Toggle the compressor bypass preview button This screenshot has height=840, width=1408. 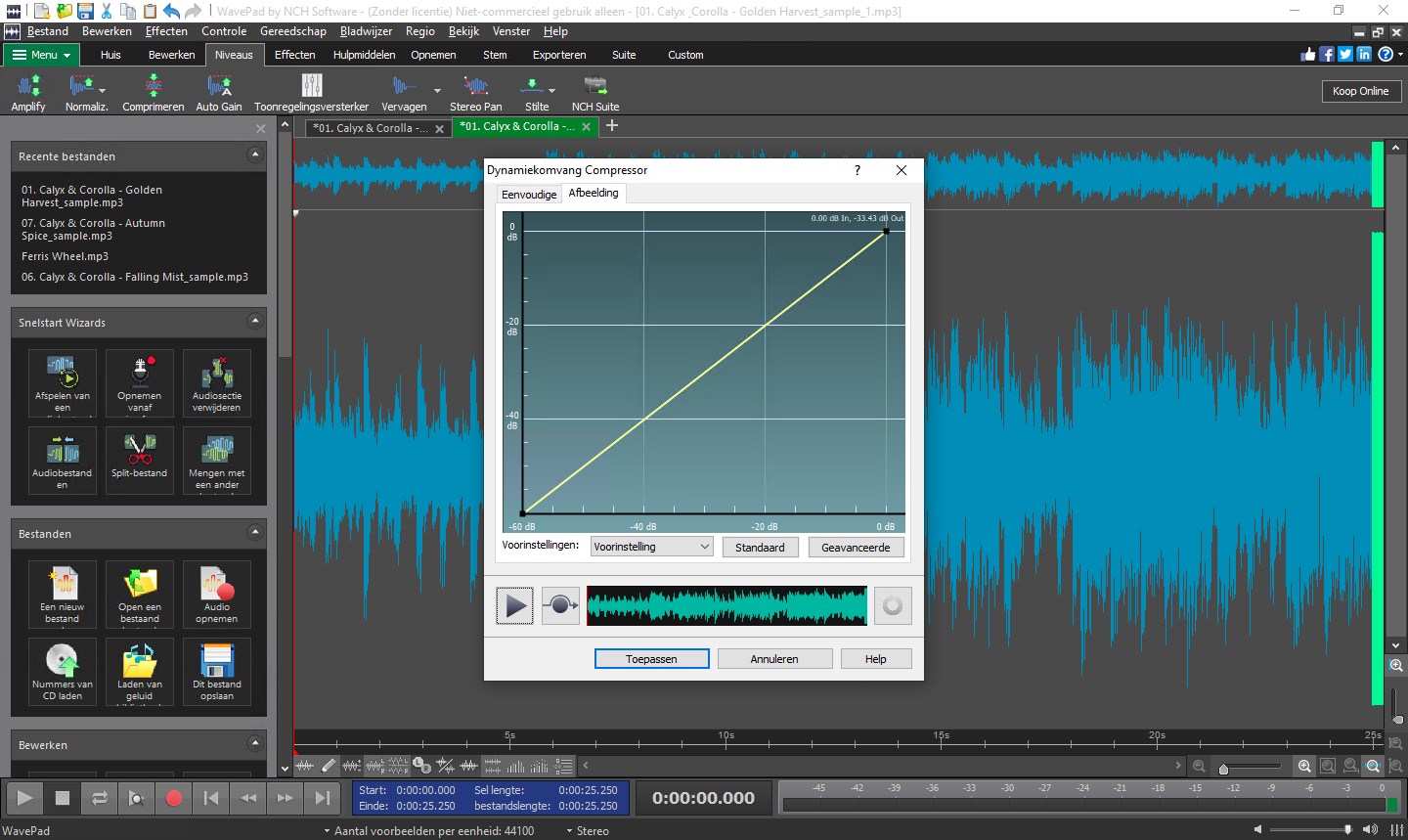click(560, 606)
